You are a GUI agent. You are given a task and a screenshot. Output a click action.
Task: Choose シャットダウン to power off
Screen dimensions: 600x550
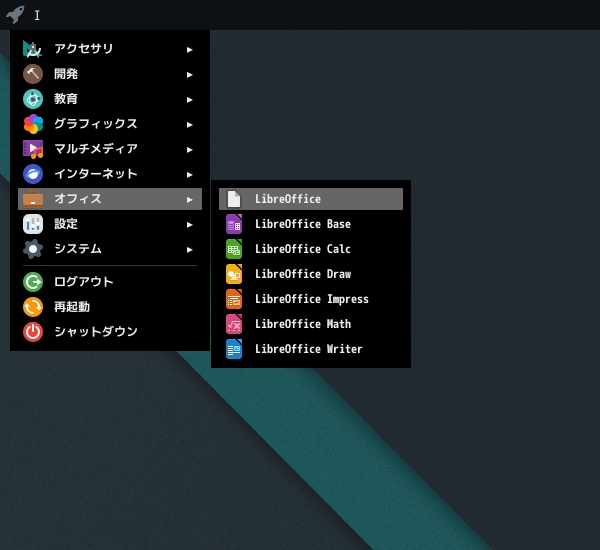click(x=110, y=332)
